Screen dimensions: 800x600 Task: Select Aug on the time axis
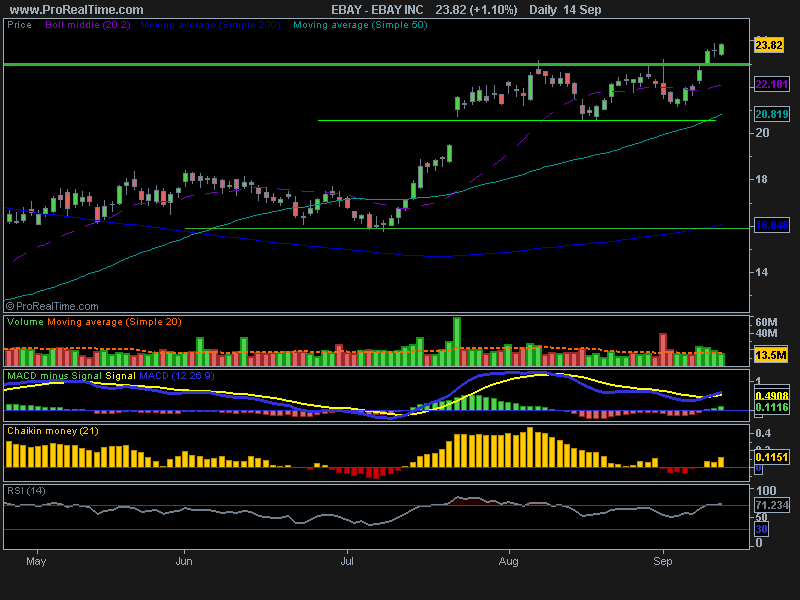509,562
